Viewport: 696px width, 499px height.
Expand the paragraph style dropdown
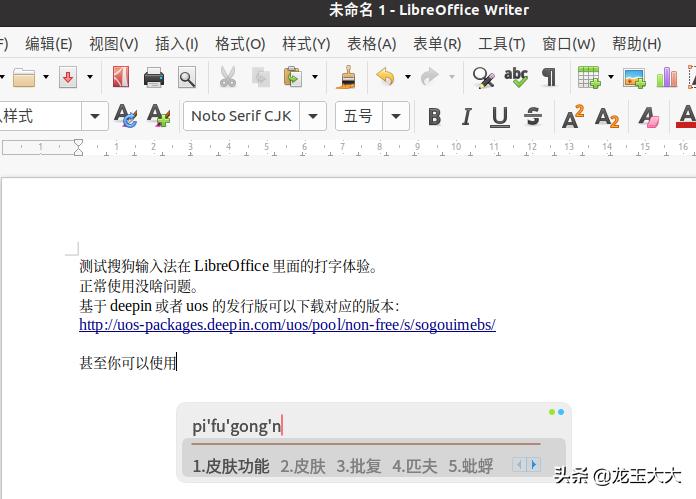[95, 116]
